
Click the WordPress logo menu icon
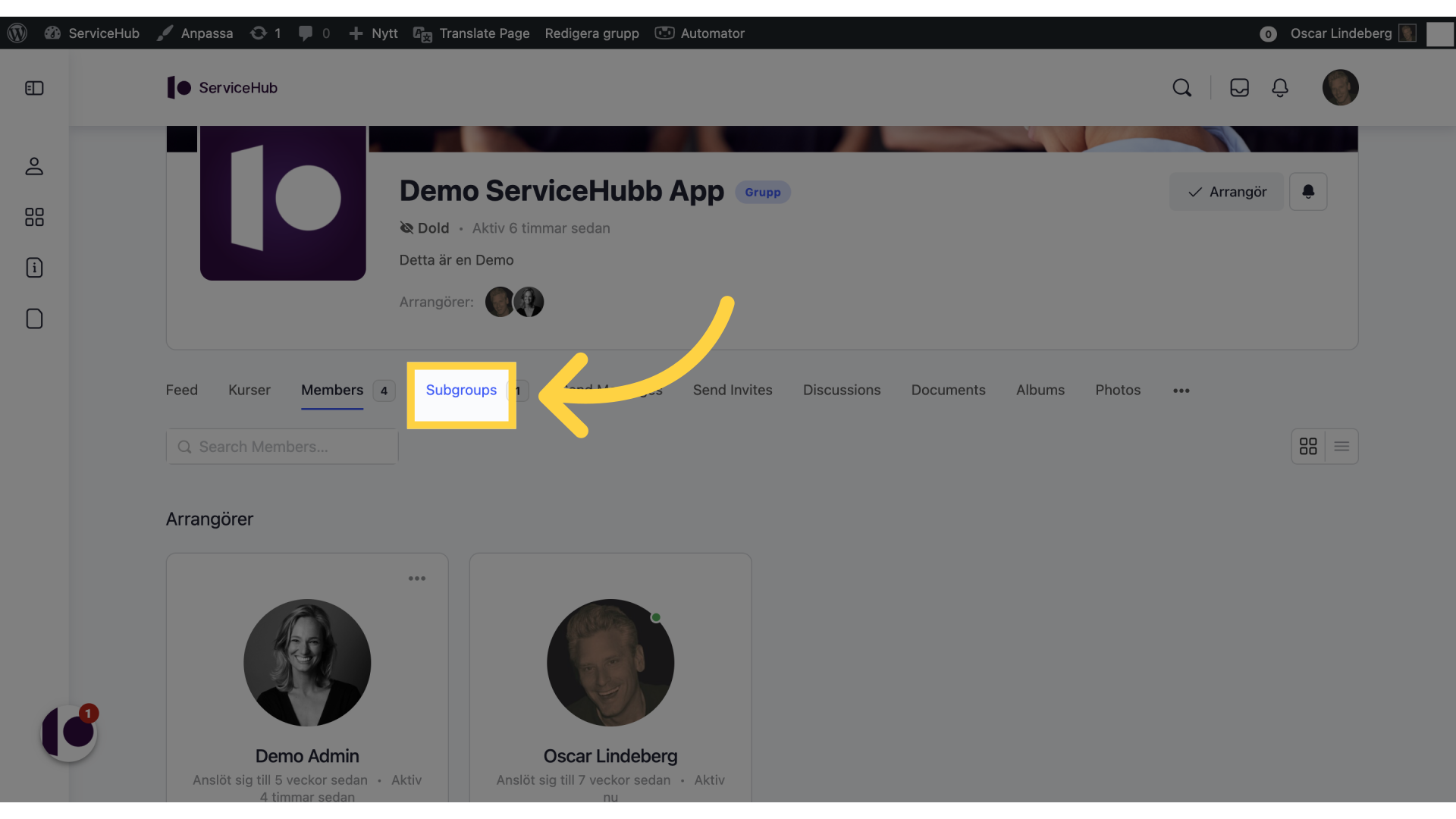(18, 33)
